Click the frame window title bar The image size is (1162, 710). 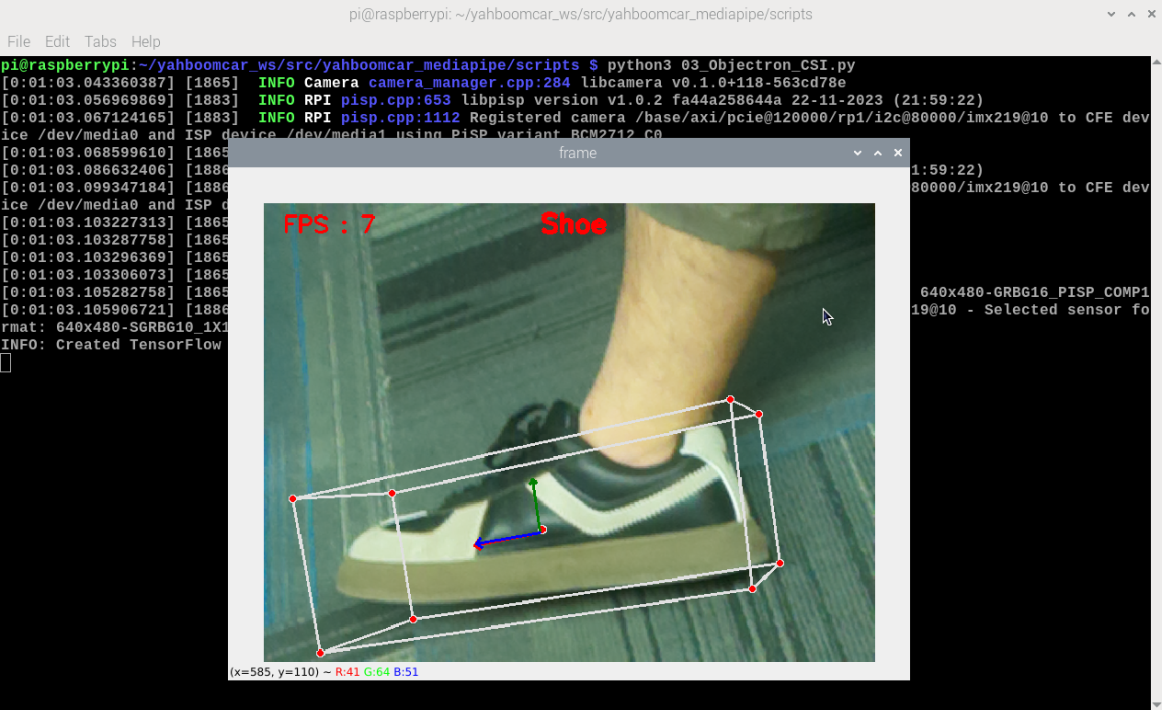(x=577, y=153)
